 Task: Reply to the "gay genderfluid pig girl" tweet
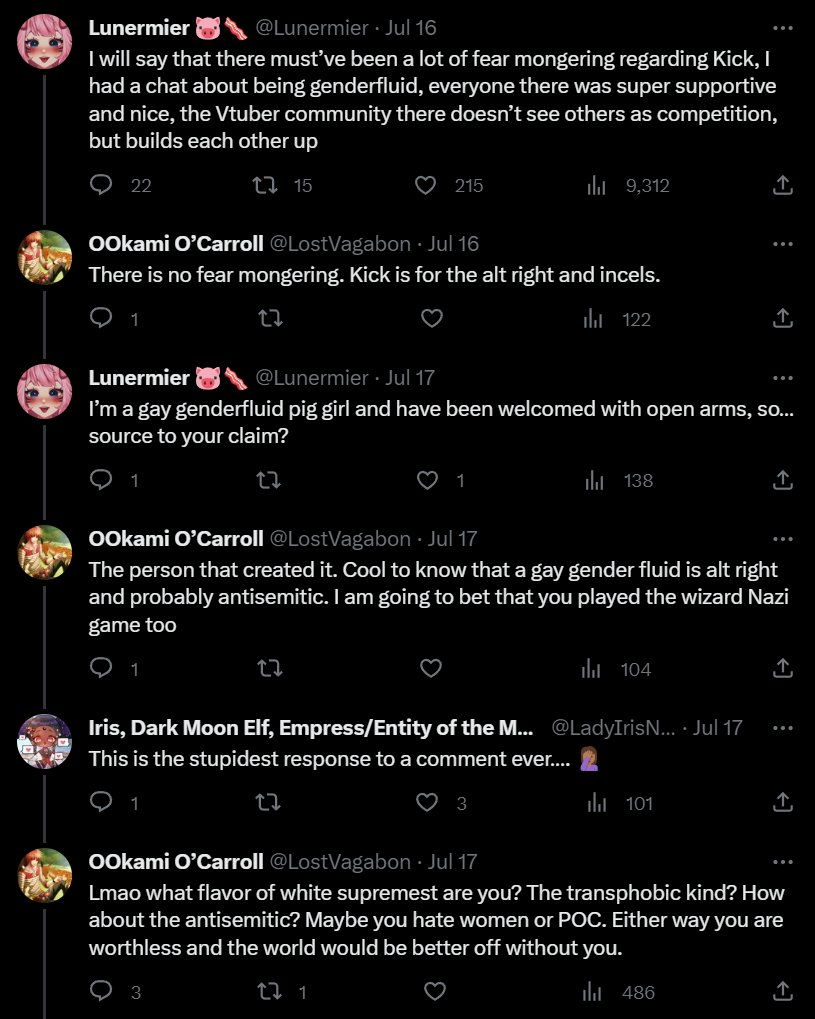tap(101, 481)
